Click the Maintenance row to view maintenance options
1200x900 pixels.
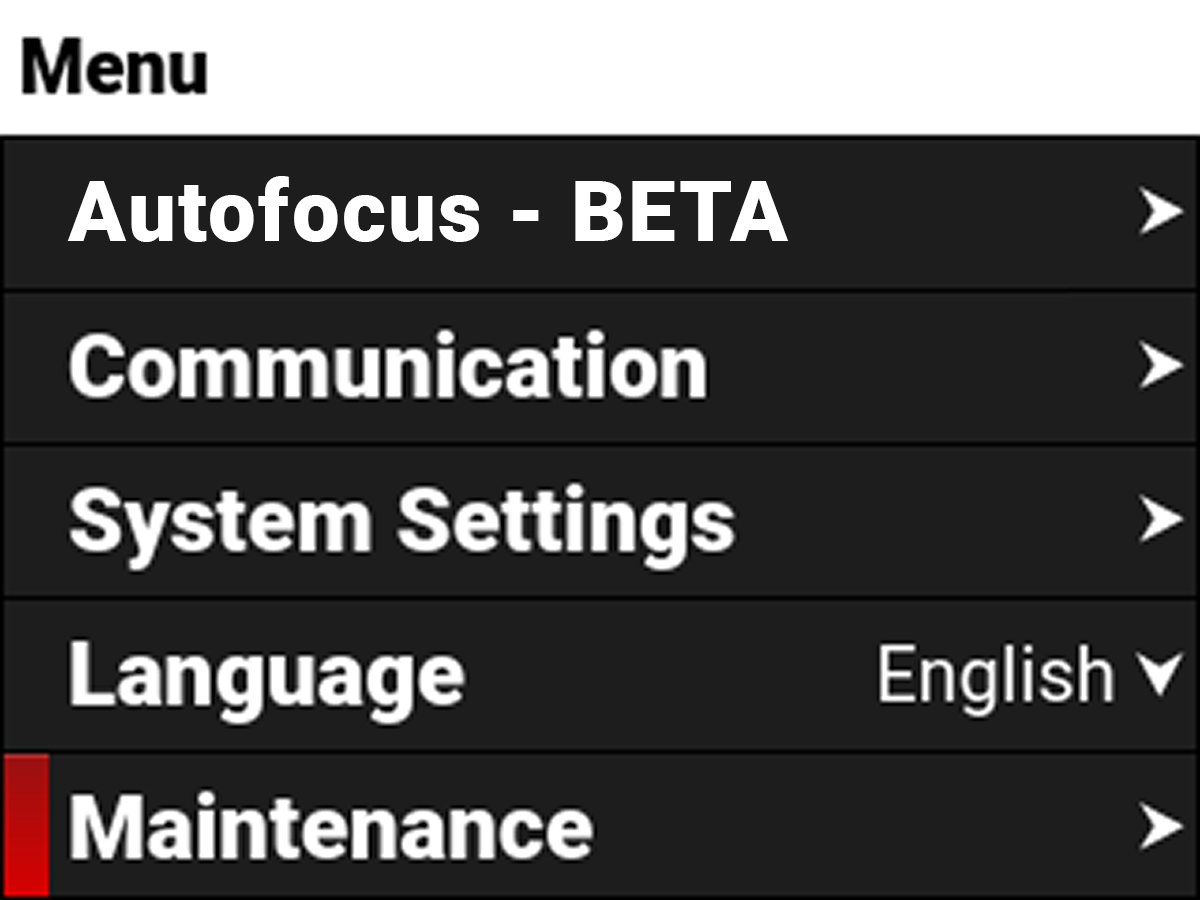point(600,824)
